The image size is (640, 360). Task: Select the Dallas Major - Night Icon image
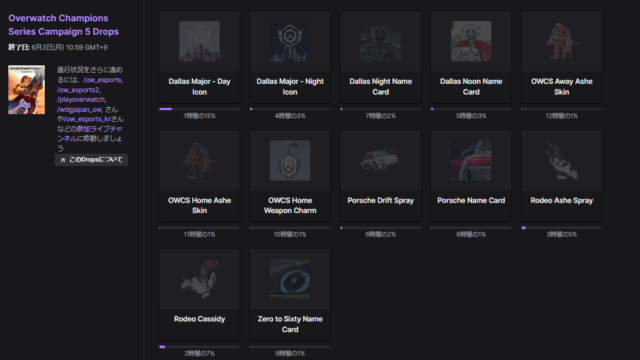(x=290, y=41)
